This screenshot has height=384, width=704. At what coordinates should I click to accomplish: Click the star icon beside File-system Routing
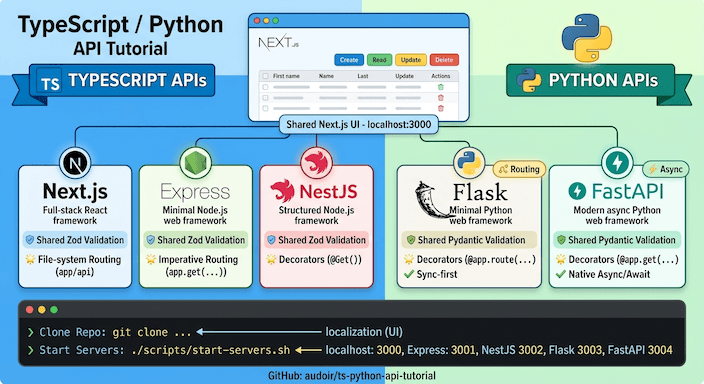(x=30, y=259)
